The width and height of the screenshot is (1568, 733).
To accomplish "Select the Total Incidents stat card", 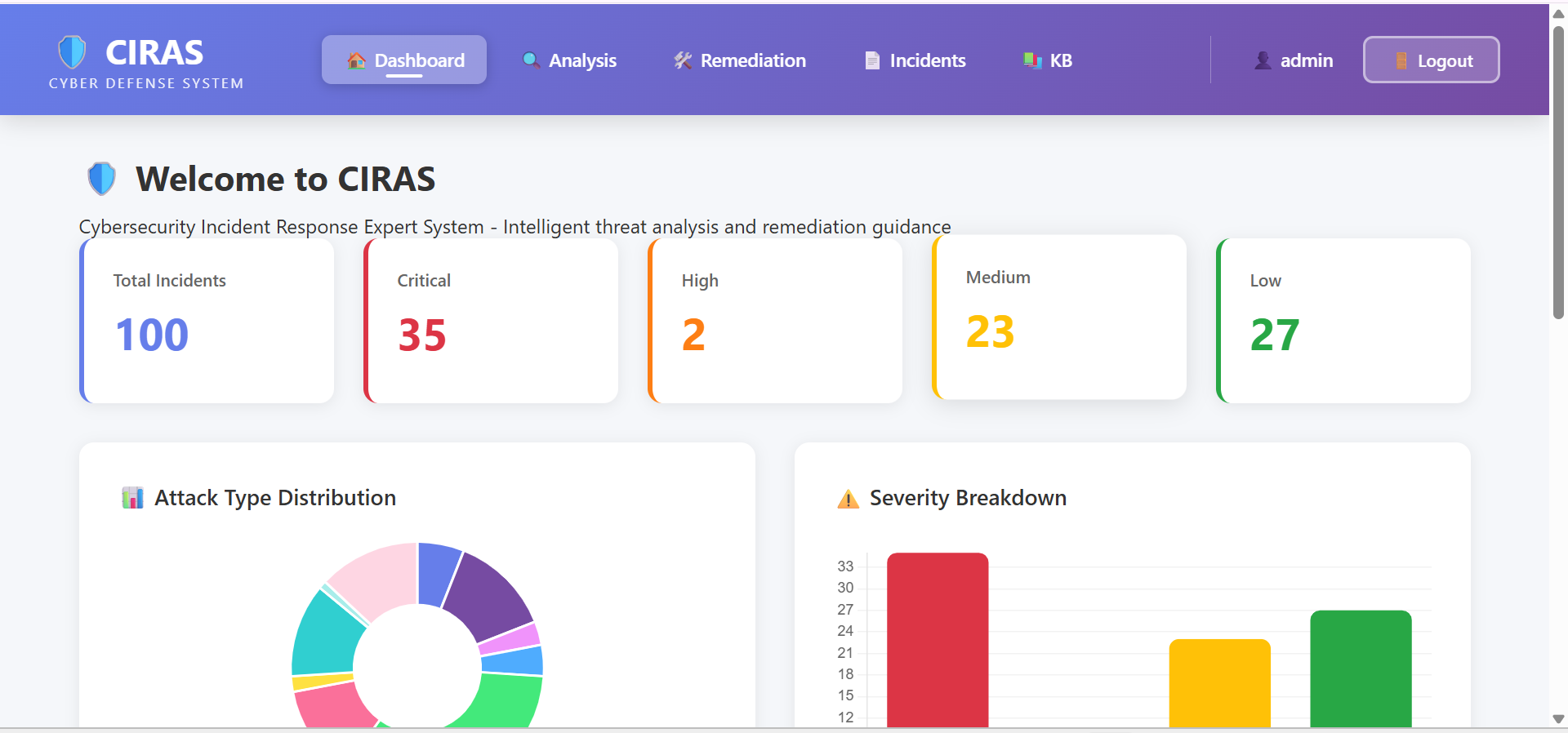I will (x=207, y=321).
